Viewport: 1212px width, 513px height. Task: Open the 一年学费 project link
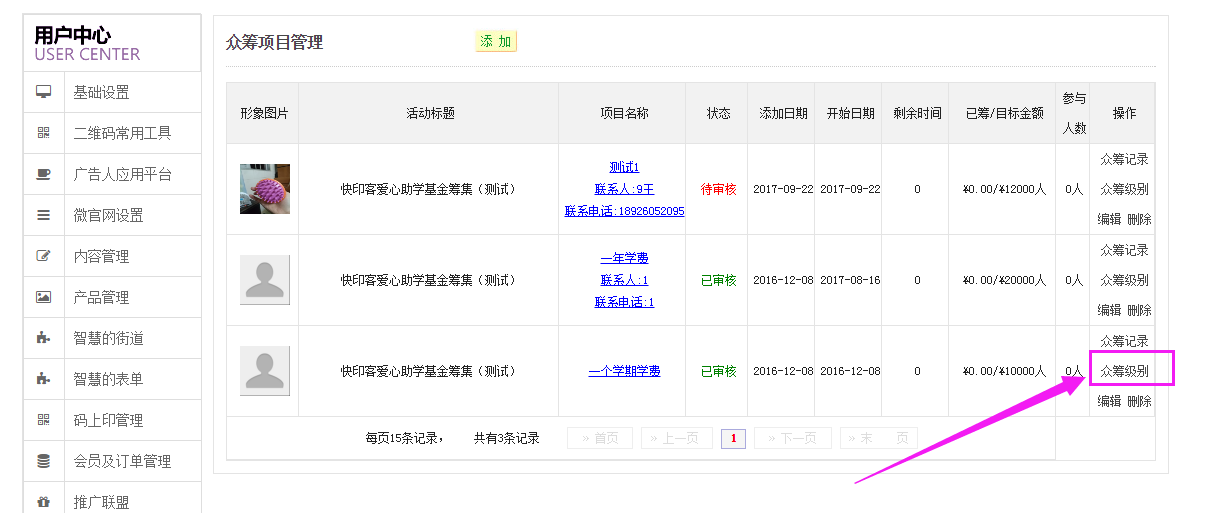point(624,258)
